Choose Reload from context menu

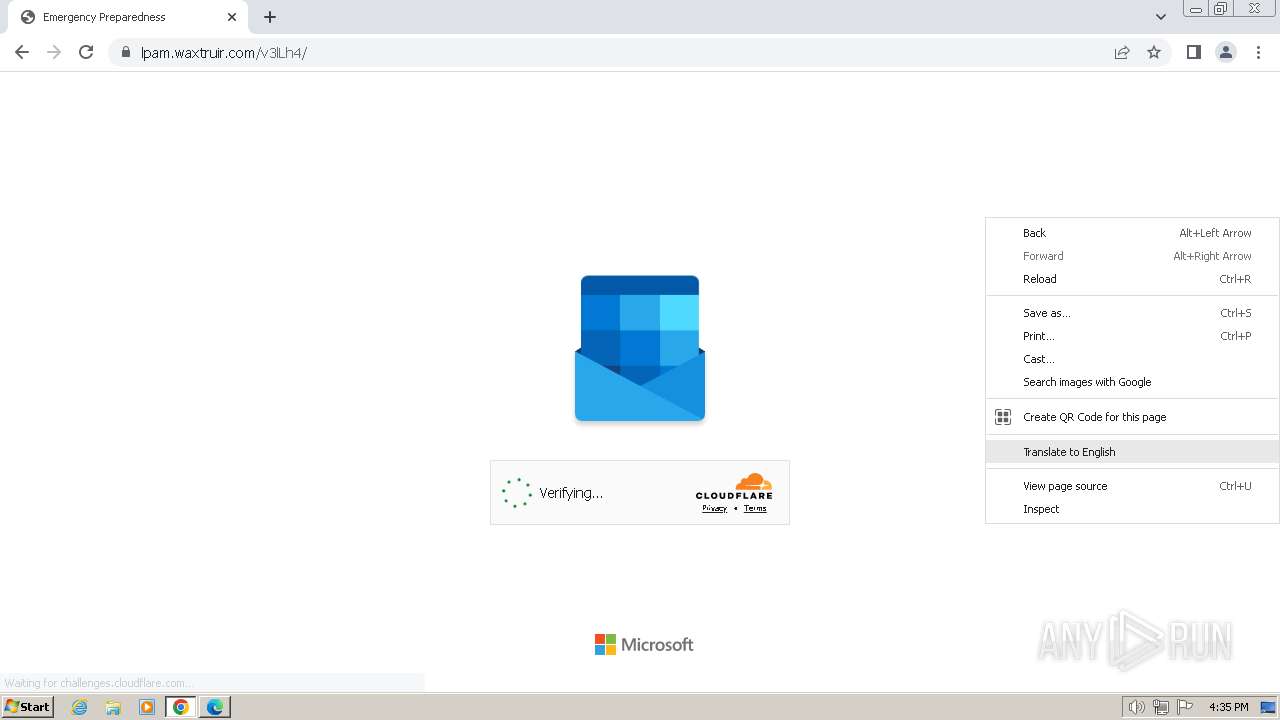(1132, 279)
